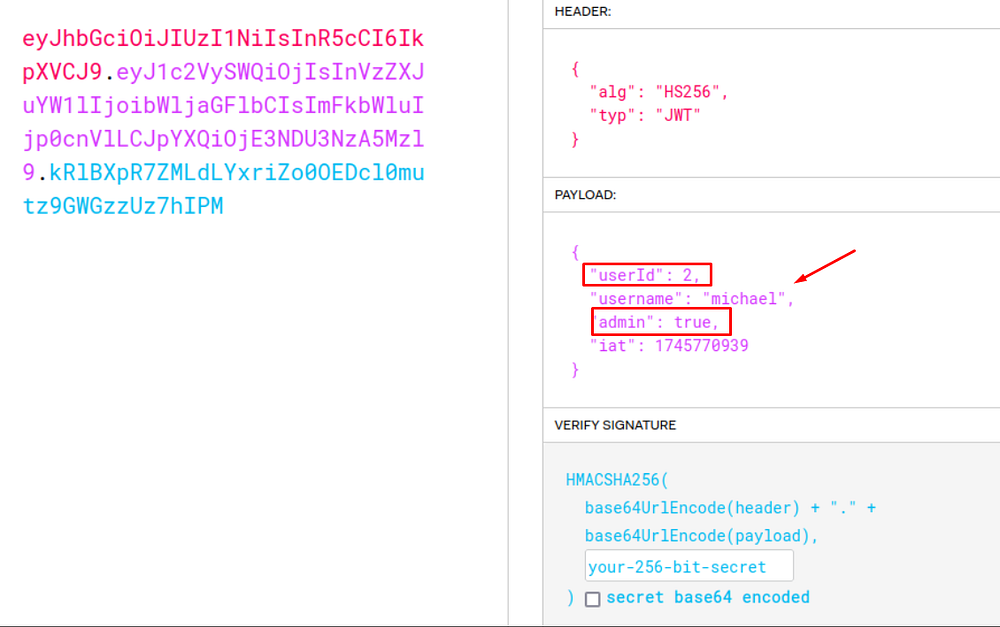Click the base64UrlEncode(payload) line
Viewport: 1000px width, 627px height.
702,536
